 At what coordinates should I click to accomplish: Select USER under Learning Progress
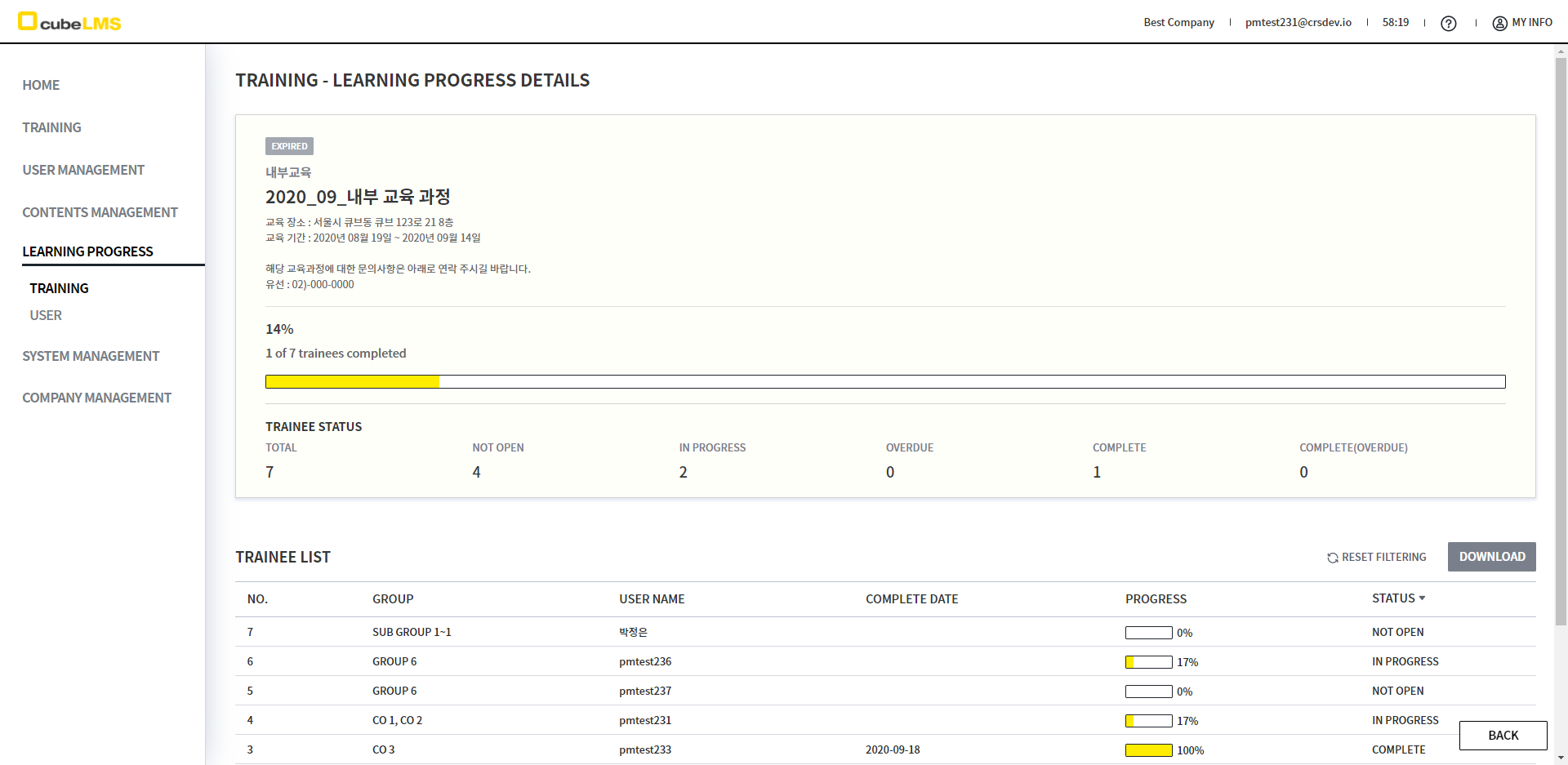click(x=46, y=315)
